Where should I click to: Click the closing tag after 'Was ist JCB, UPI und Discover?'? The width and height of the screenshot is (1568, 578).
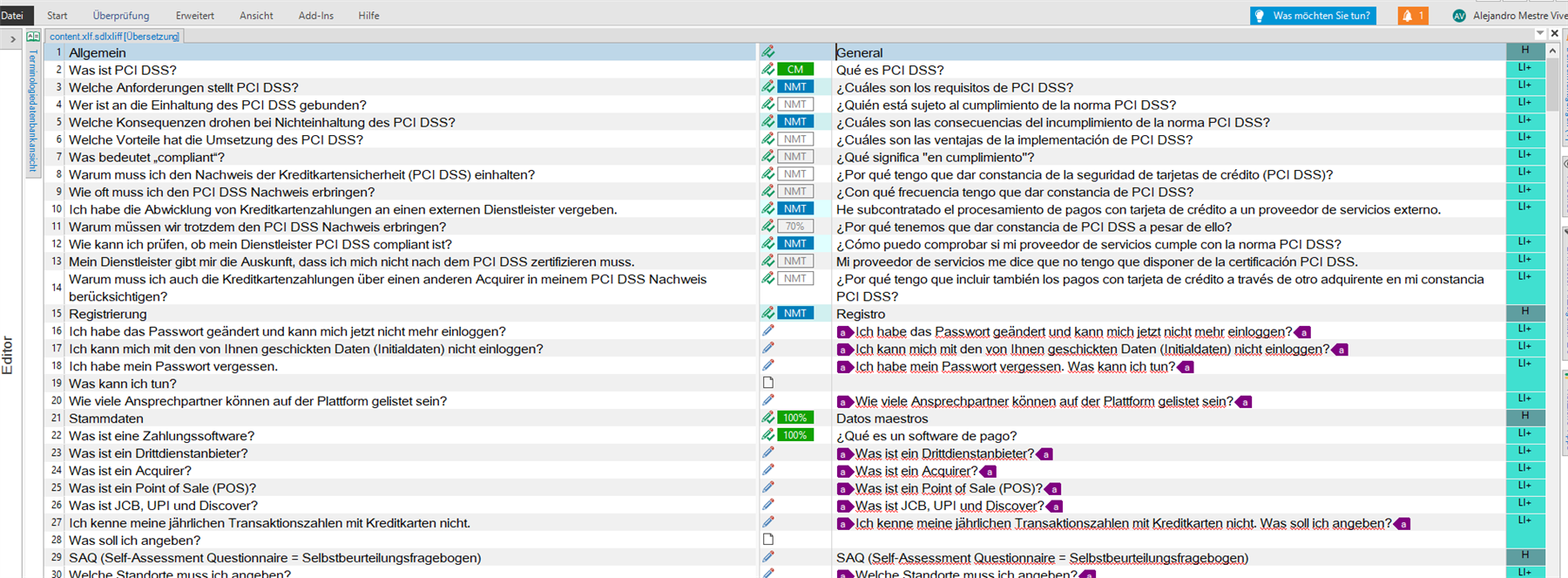[x=1054, y=507]
